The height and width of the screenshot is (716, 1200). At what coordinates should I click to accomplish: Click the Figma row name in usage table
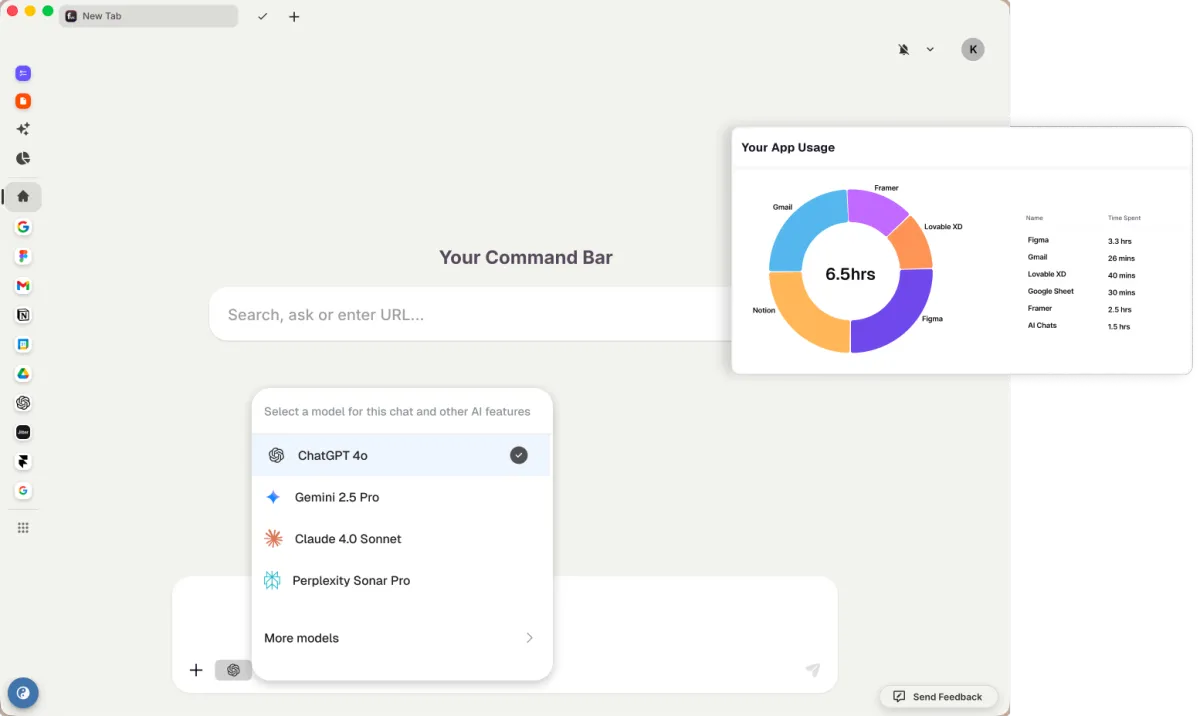(1038, 240)
